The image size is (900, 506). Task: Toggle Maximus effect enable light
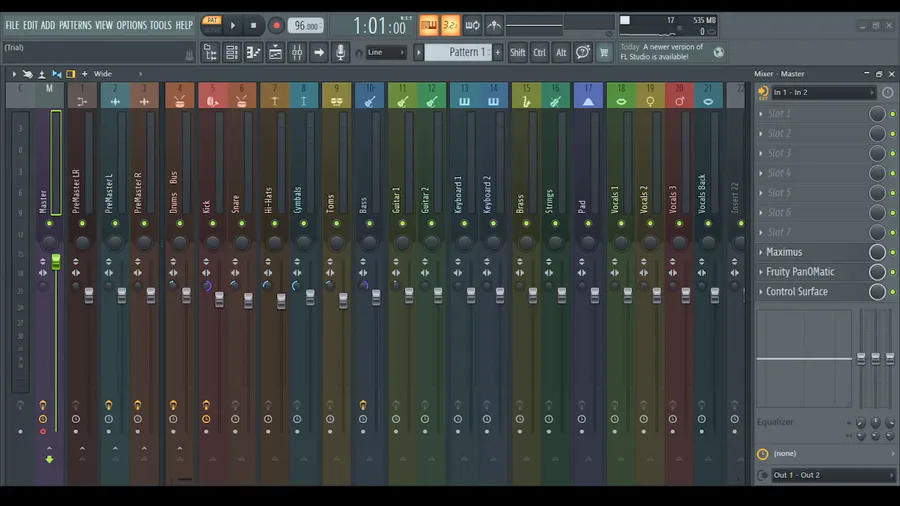893,252
